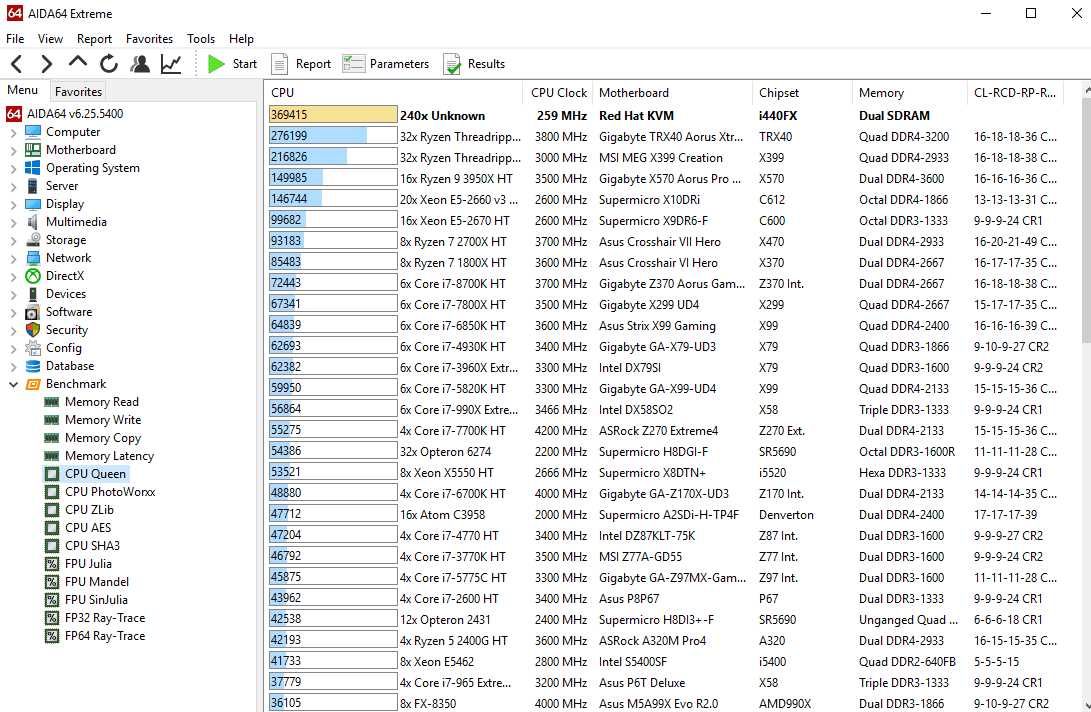Open benchmark Parameters
Screen dimensions: 1091x712
tap(385, 64)
